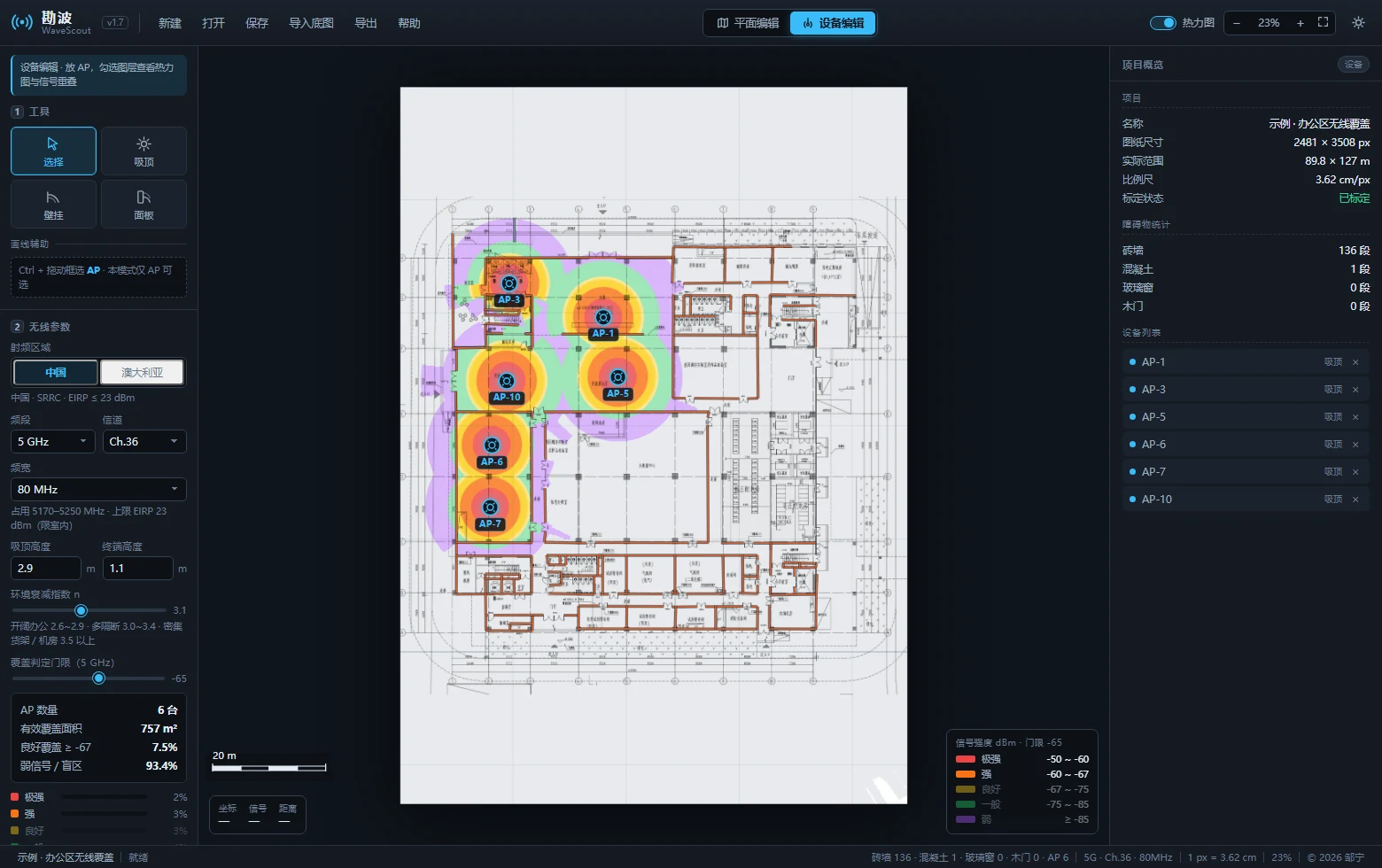Expand the 80 MHz bandwidth dropdown

pyautogui.click(x=98, y=489)
